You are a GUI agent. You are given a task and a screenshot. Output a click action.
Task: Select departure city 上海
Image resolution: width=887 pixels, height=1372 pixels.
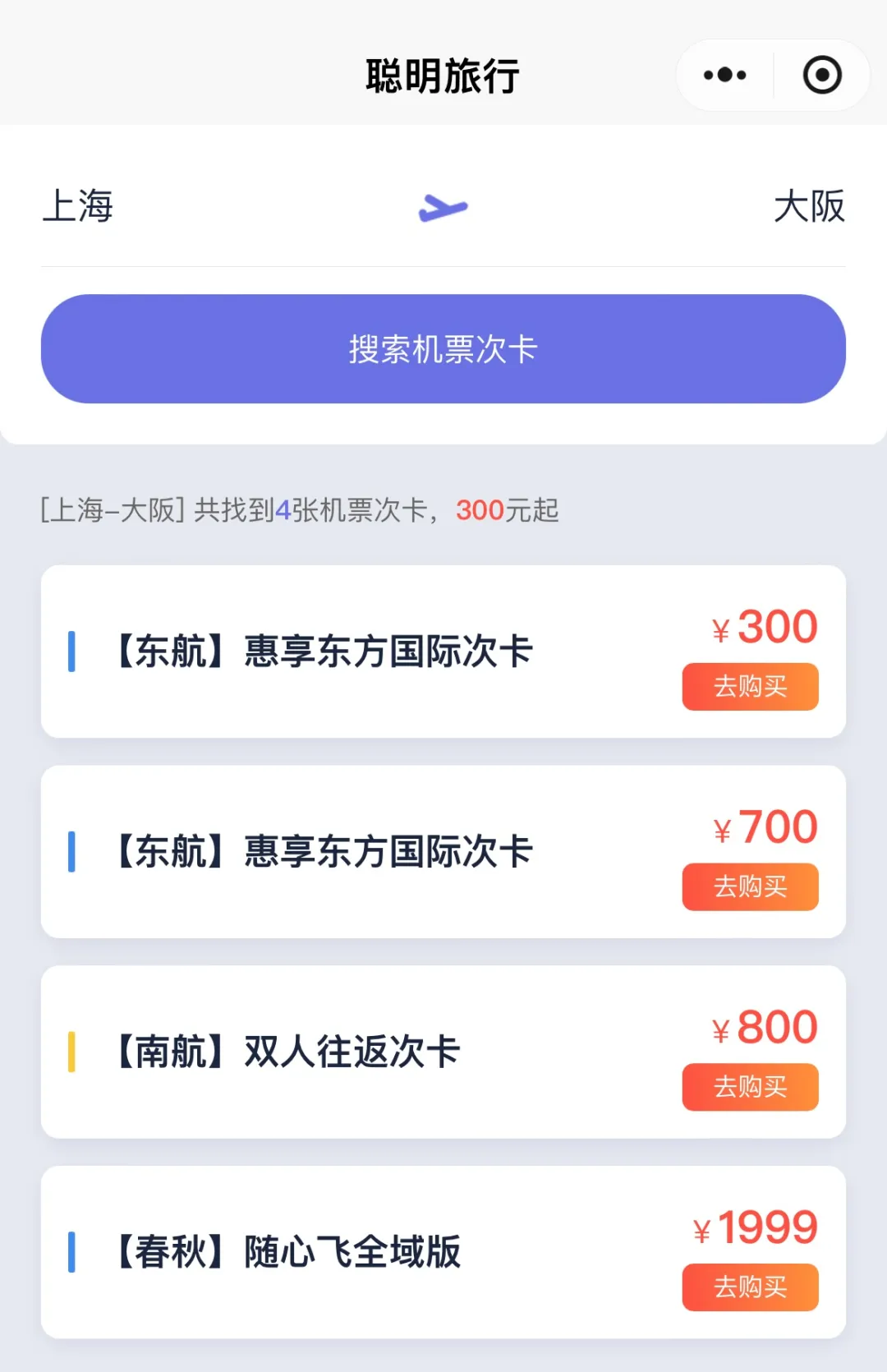tap(78, 205)
